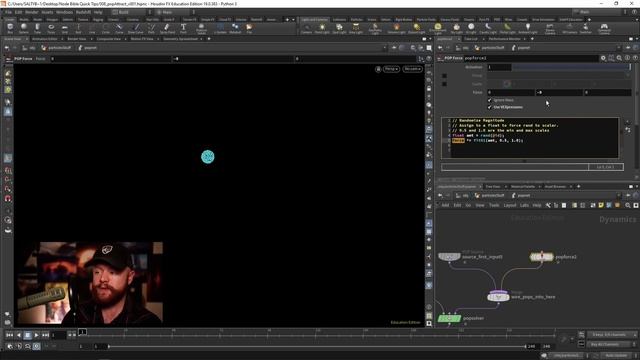Screen dimensions: 640x360
Task: Select the Font shelf tool
Action: [x=183, y=28]
